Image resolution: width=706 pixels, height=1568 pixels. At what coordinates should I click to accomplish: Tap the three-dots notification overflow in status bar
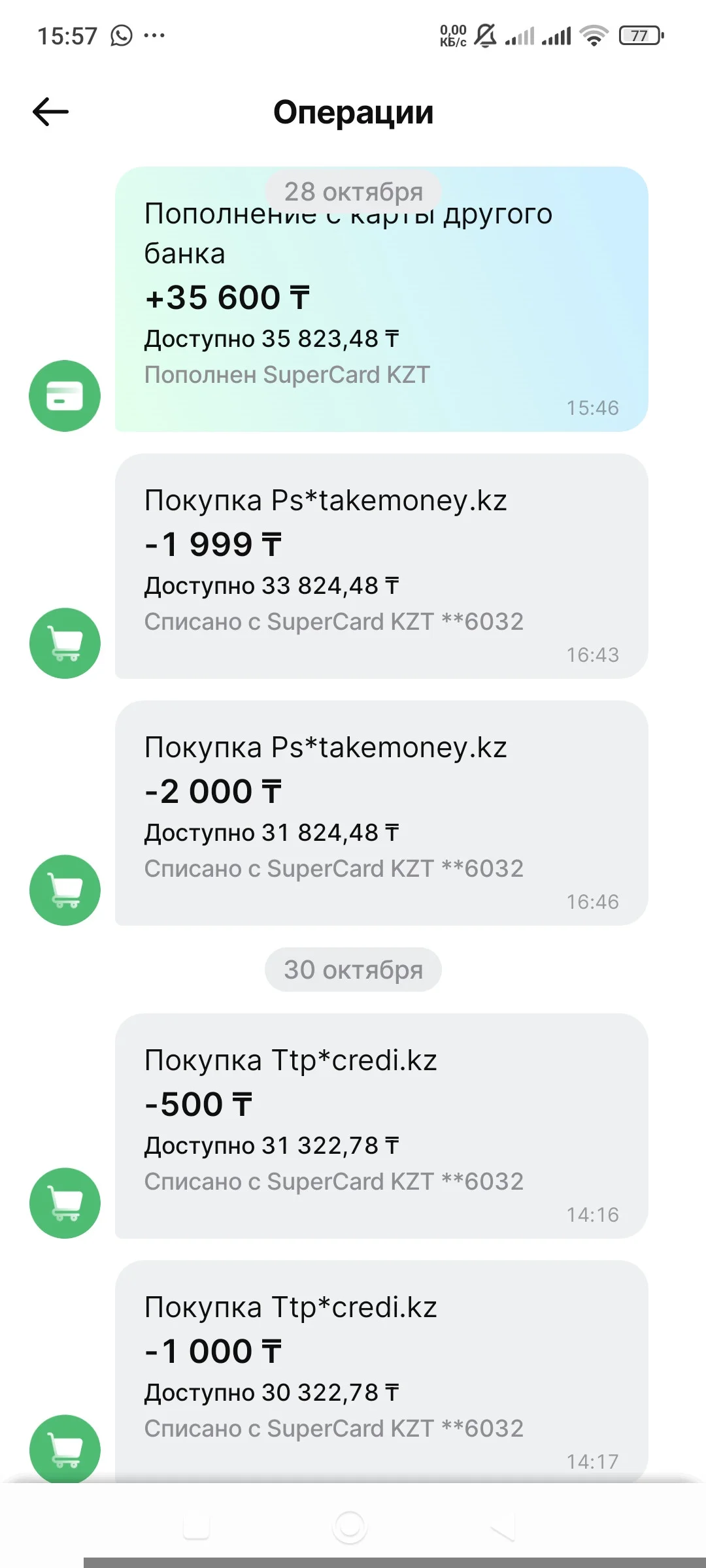pyautogui.click(x=154, y=35)
